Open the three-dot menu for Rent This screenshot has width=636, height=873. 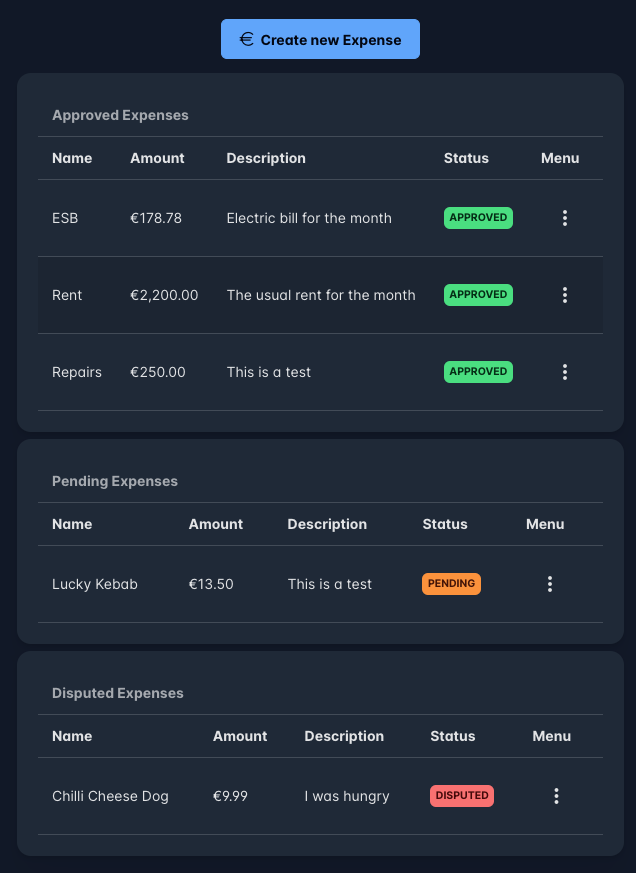[565, 295]
